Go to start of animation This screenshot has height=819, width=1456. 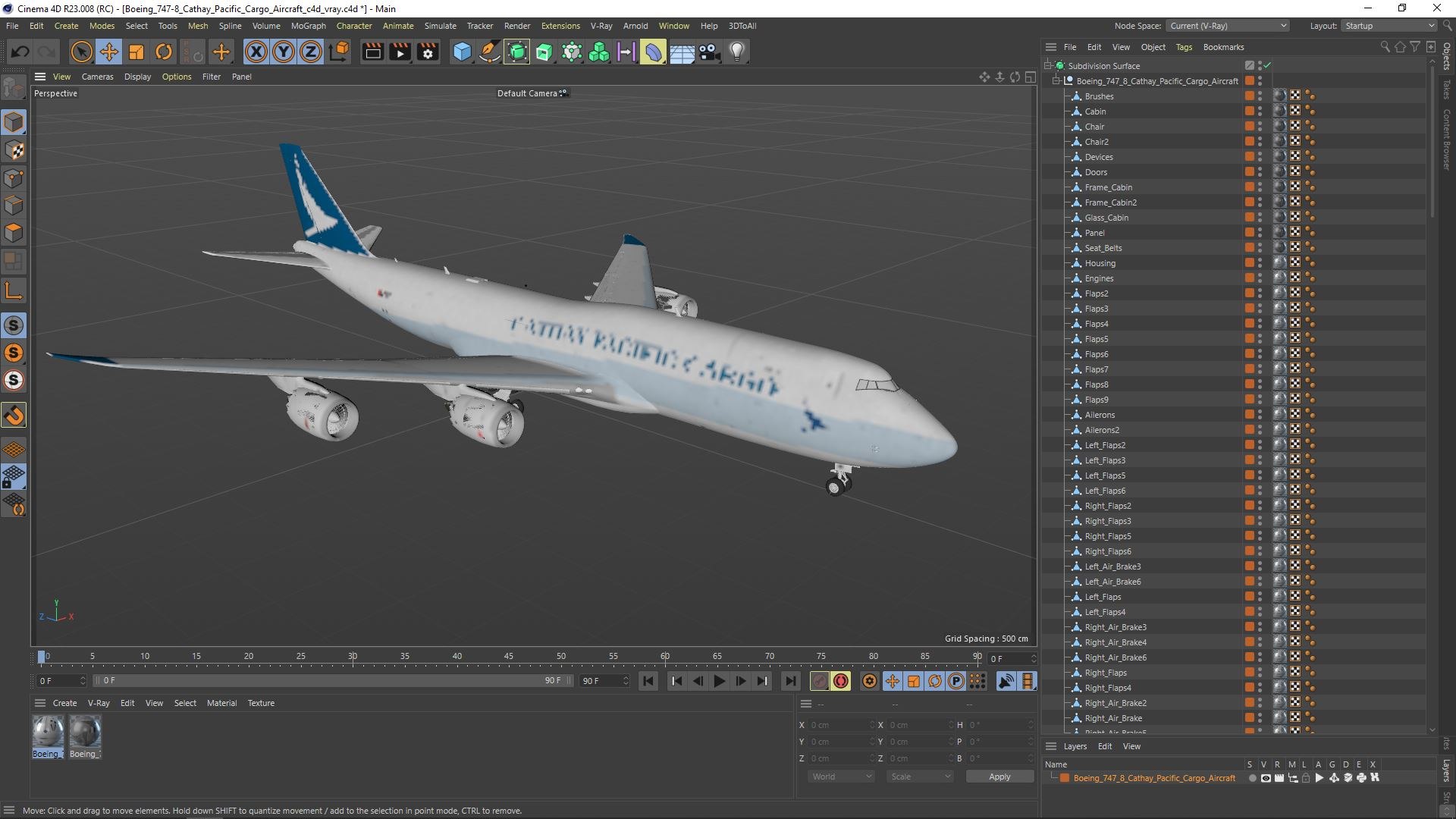[648, 681]
